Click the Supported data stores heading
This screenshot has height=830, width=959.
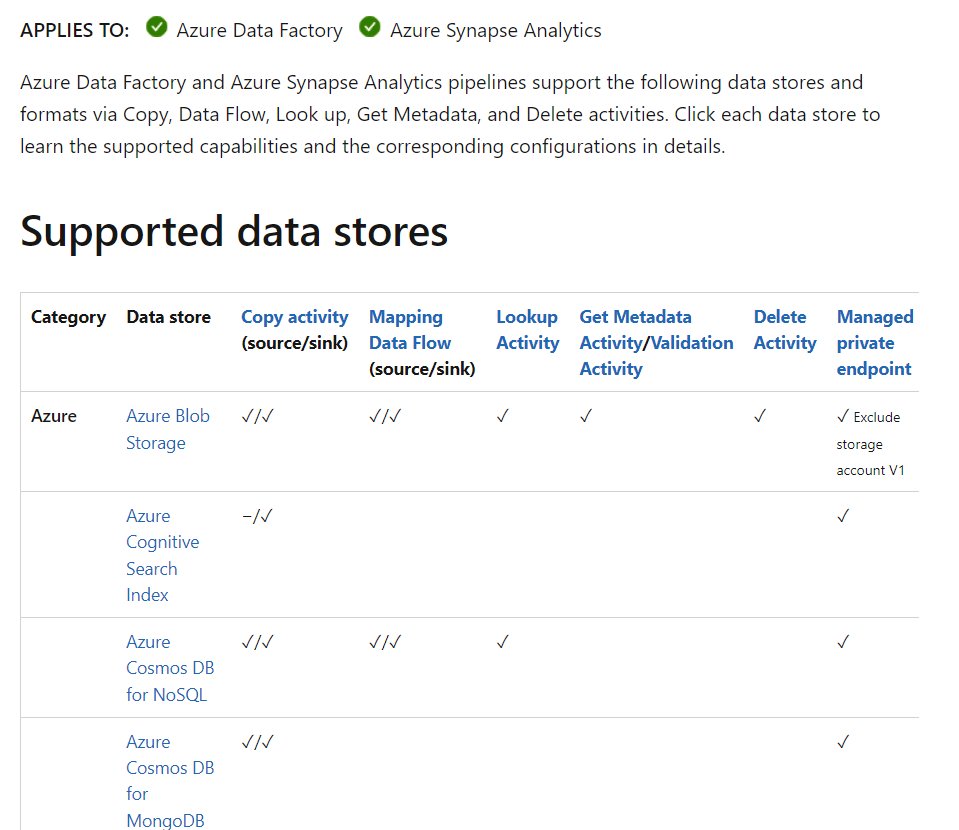pos(234,231)
